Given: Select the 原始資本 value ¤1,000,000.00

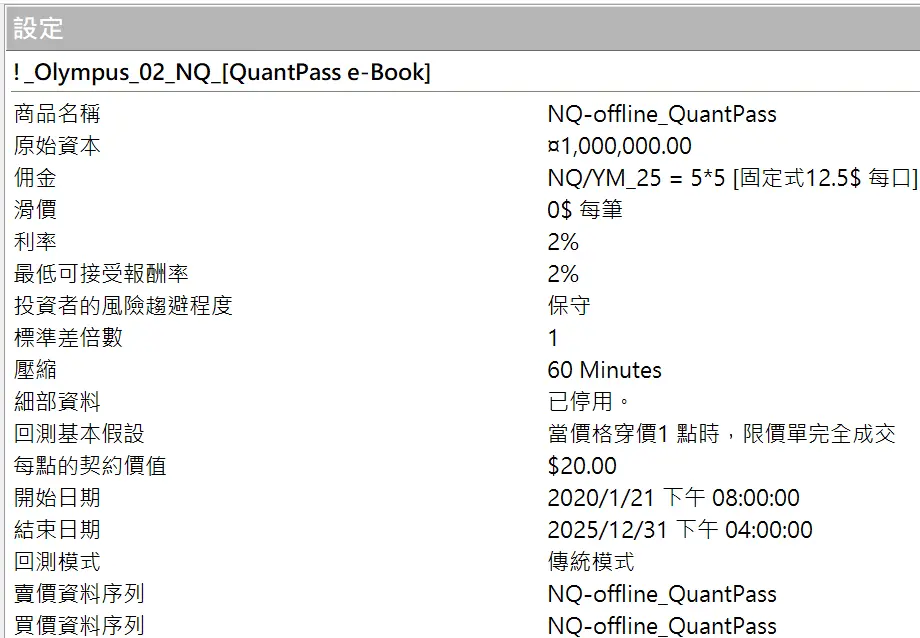Looking at the screenshot, I should [x=619, y=146].
